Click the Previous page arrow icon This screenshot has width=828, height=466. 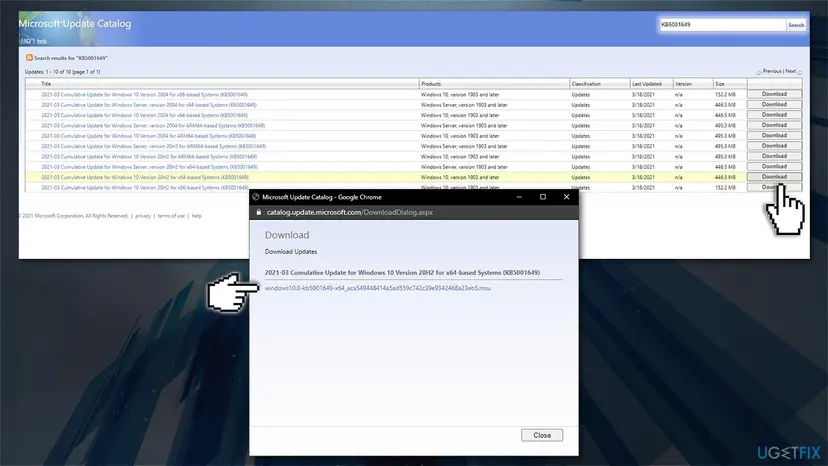(759, 72)
